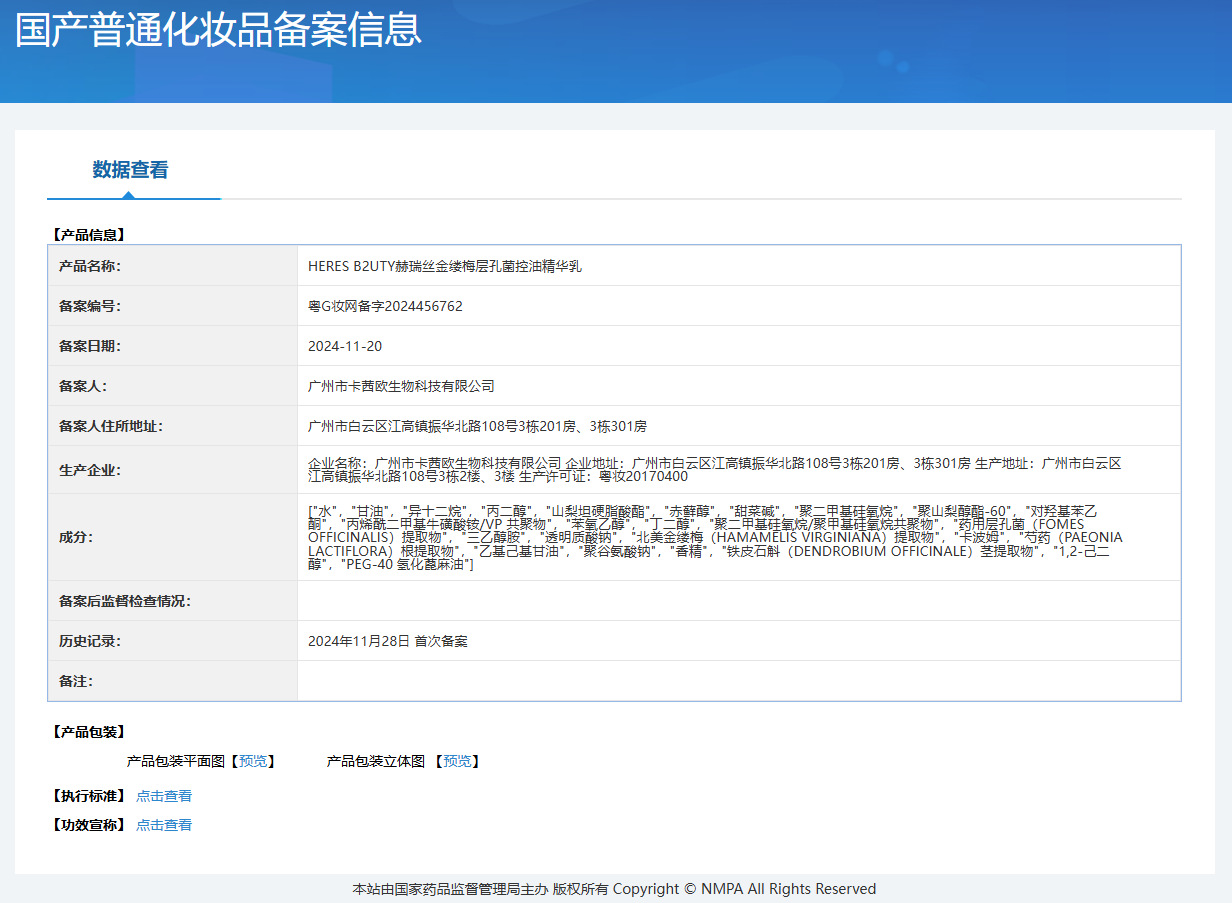Viewport: 1232px width, 903px height.
Task: Click the 备案编号: label cell
Action: 173,306
